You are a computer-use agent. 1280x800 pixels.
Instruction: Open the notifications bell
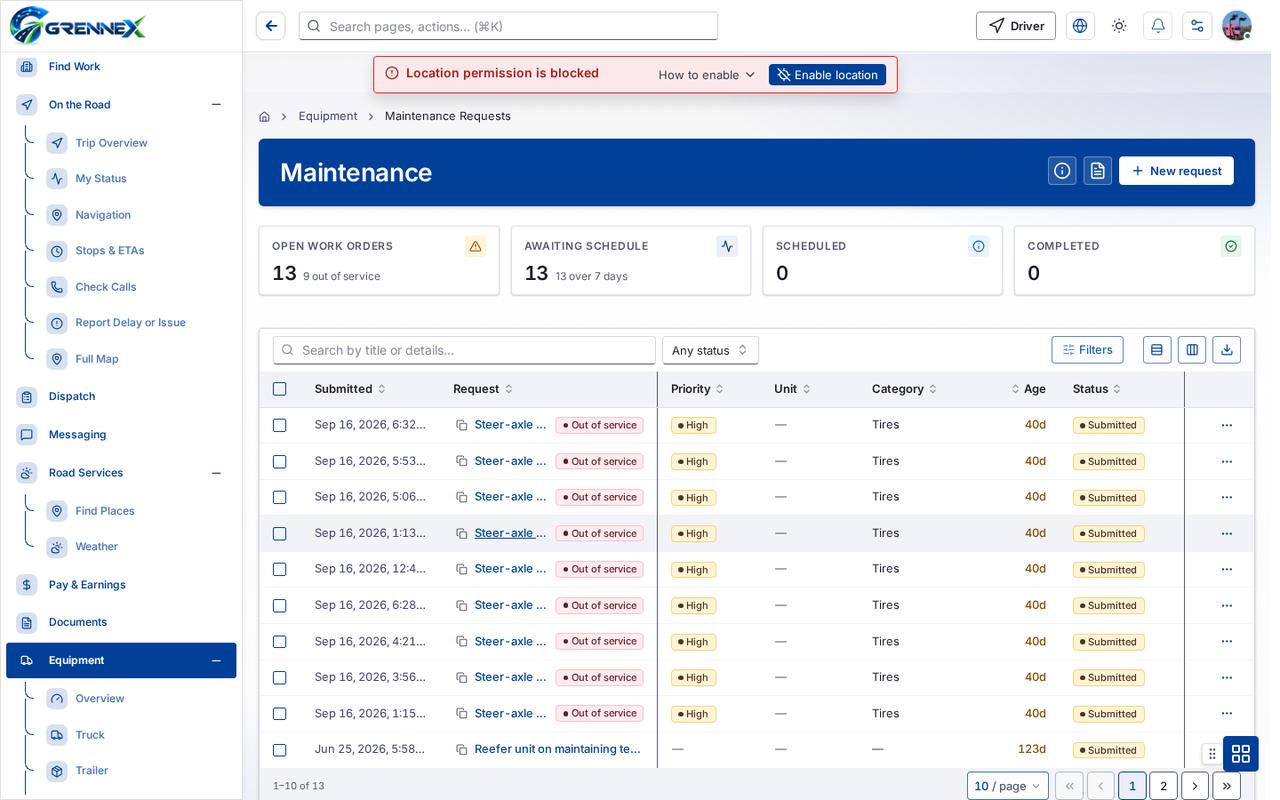[x=1158, y=26]
